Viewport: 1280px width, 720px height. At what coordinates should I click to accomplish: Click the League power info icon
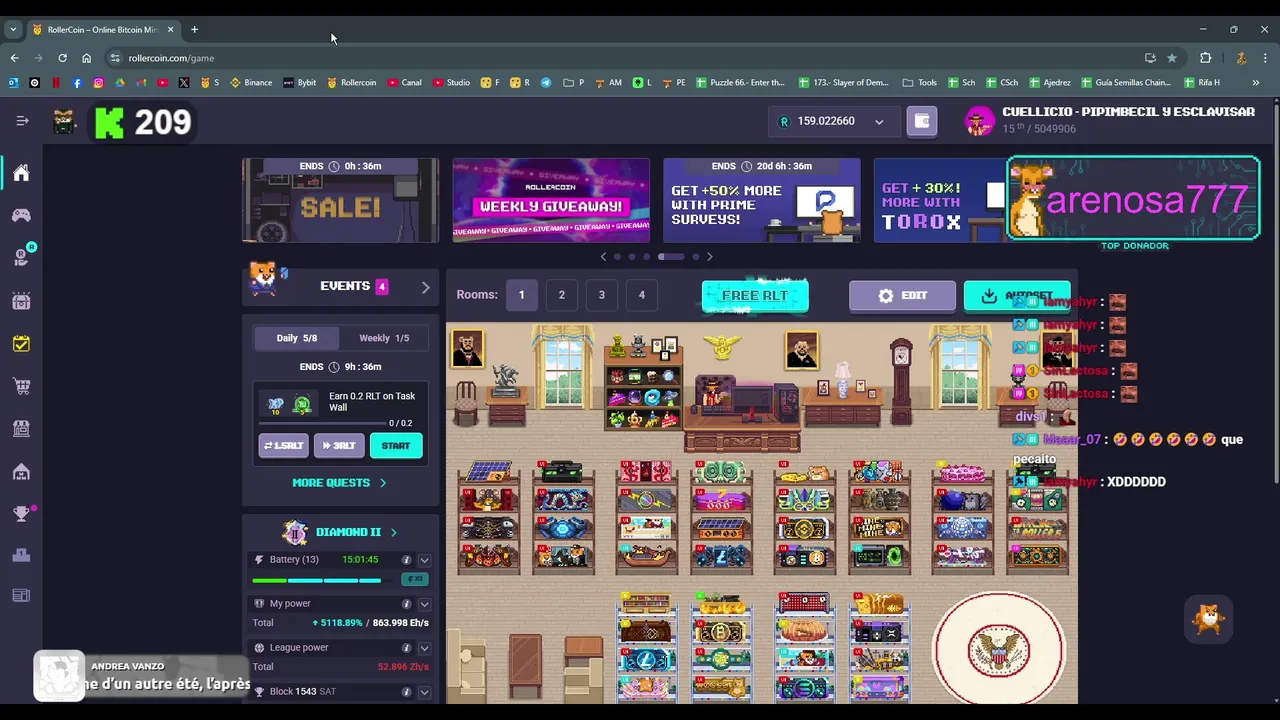406,648
